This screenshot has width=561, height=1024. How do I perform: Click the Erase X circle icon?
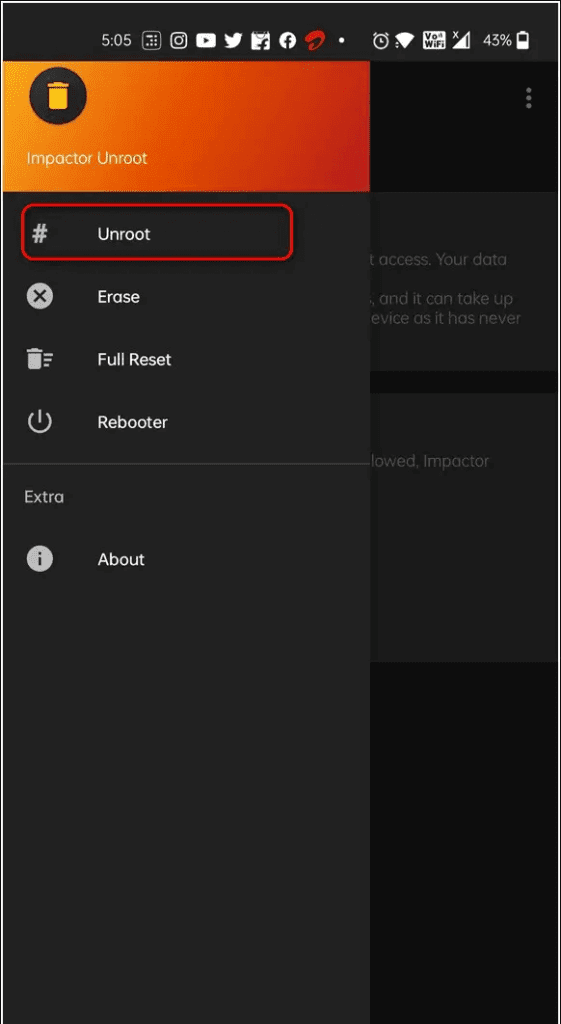pos(40,296)
